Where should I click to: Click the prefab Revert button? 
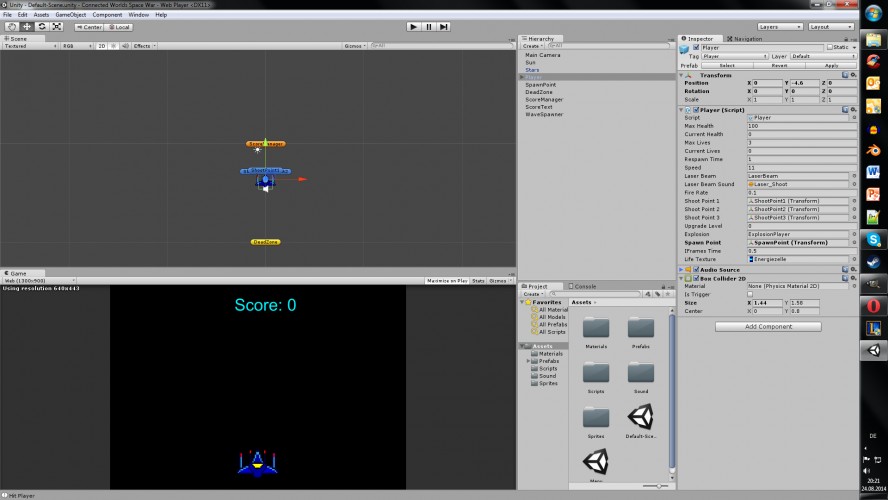(779, 66)
